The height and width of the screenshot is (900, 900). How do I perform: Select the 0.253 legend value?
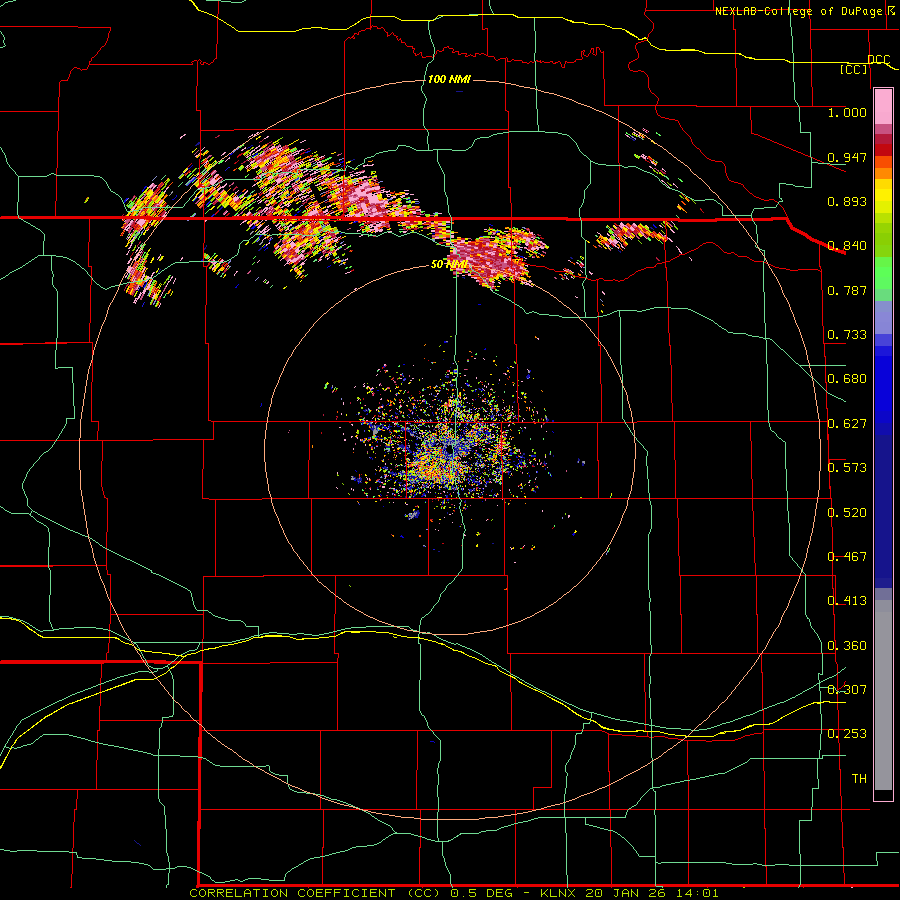click(847, 734)
